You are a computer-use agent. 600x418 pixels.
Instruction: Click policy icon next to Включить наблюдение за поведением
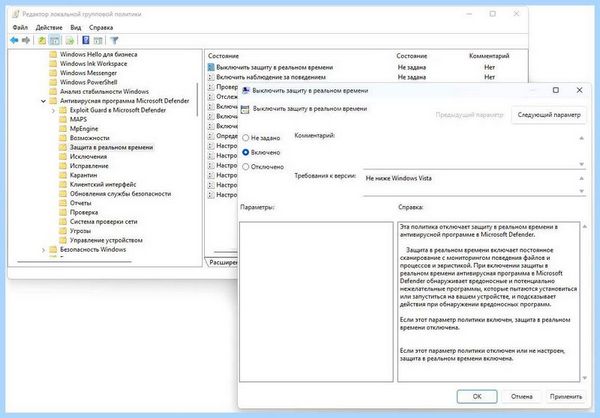point(211,77)
